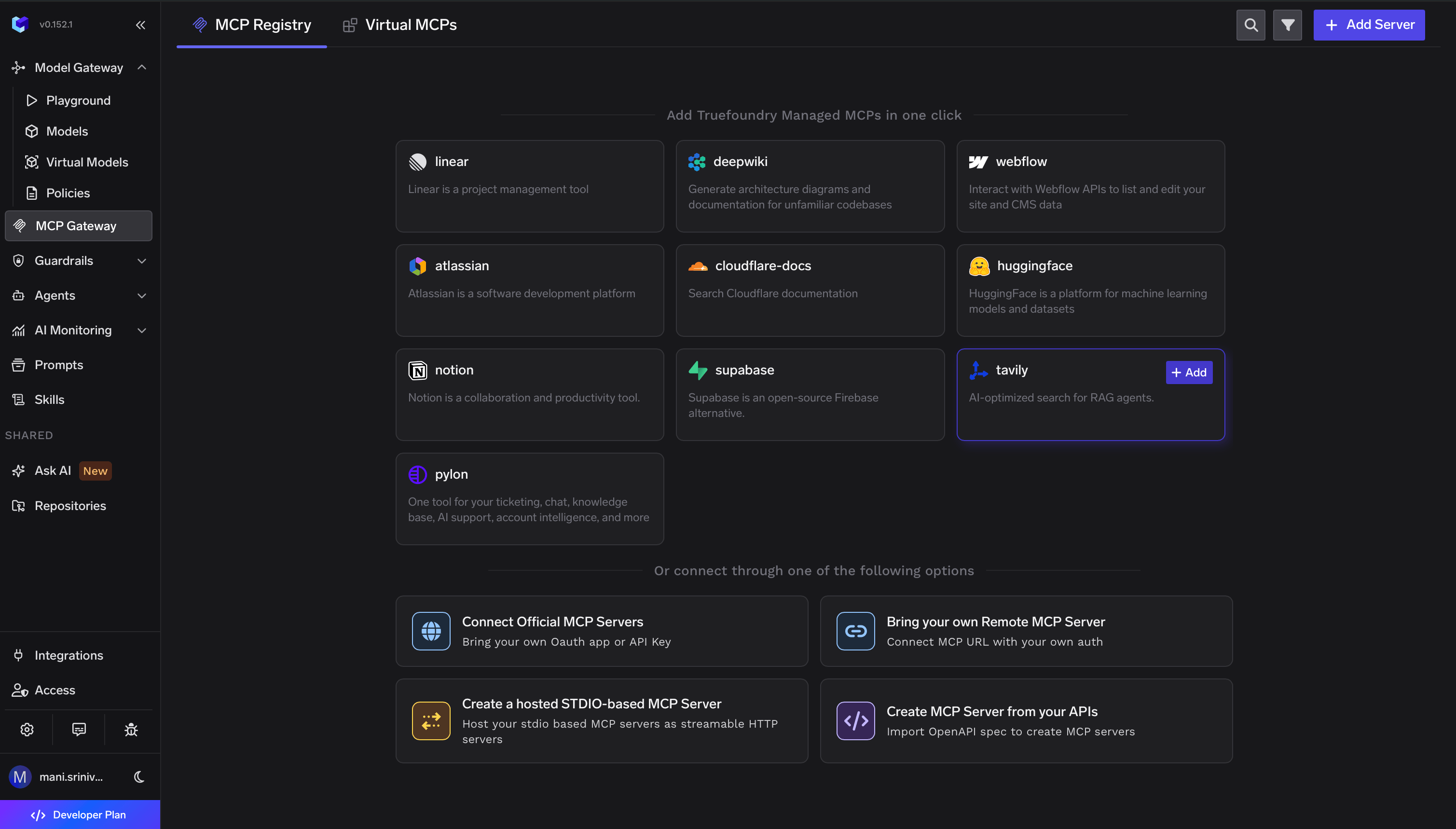The image size is (1456, 829).
Task: Select Create a hosted STDIO-based MCP Server
Action: point(602,721)
